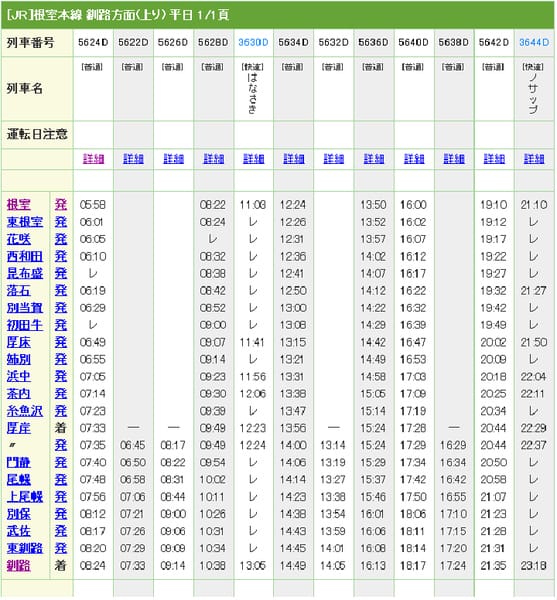Click the 根室本線 釧路方面 page title

point(118,15)
